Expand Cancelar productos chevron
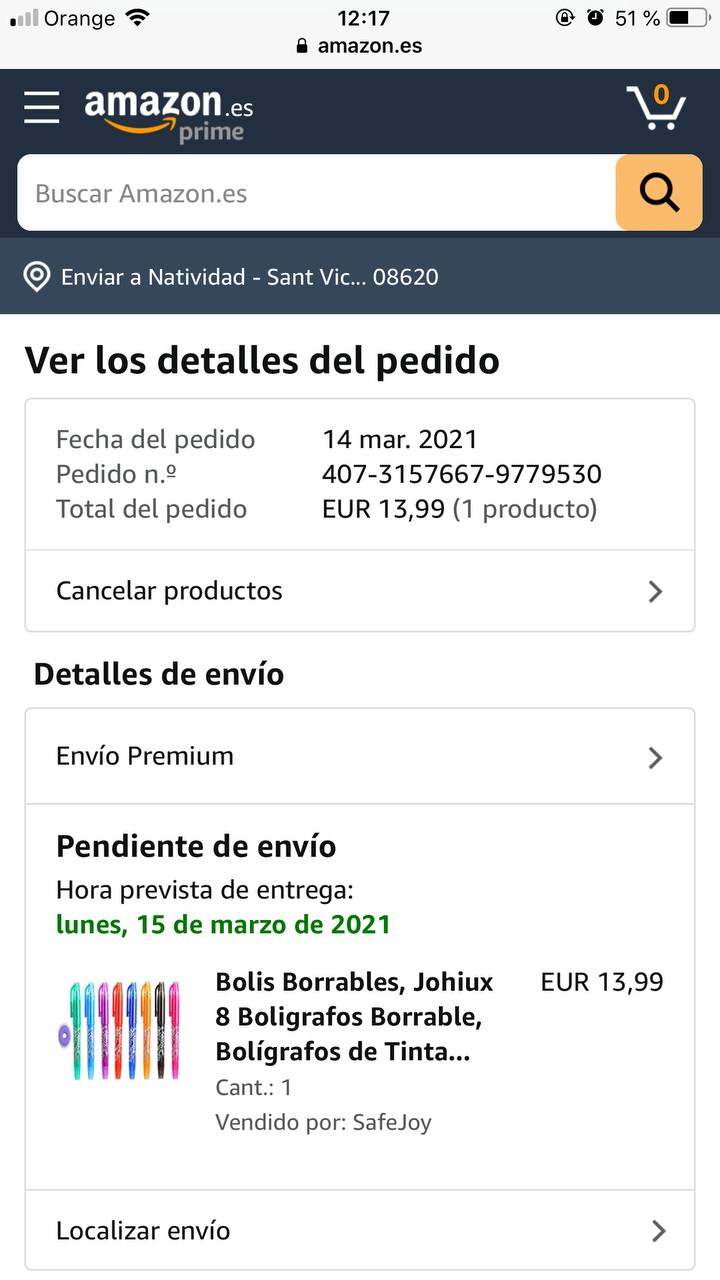 [656, 591]
